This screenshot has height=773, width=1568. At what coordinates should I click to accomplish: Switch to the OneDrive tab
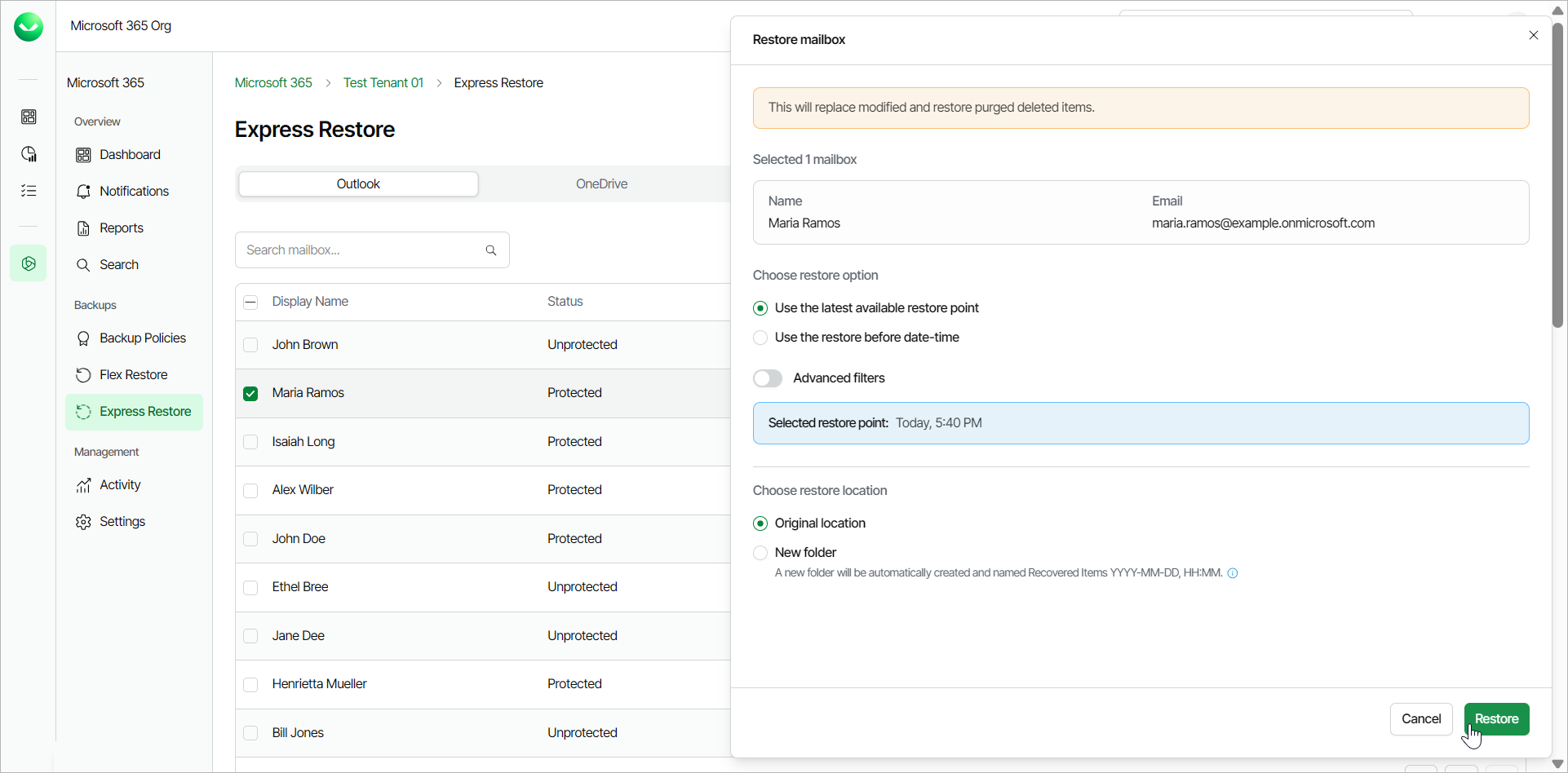[601, 183]
